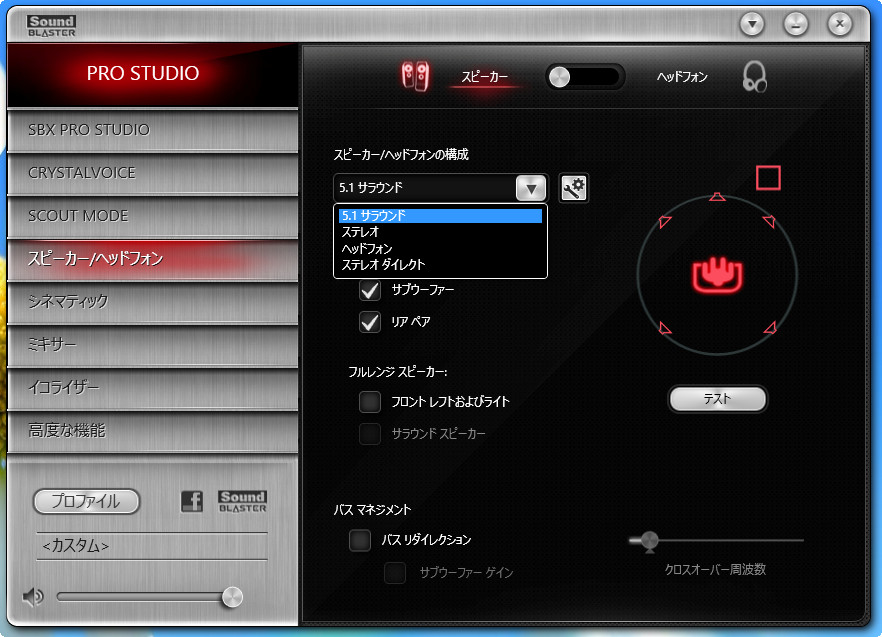Uncheck the リア ペア checkbox
The width and height of the screenshot is (882, 637).
(x=370, y=322)
